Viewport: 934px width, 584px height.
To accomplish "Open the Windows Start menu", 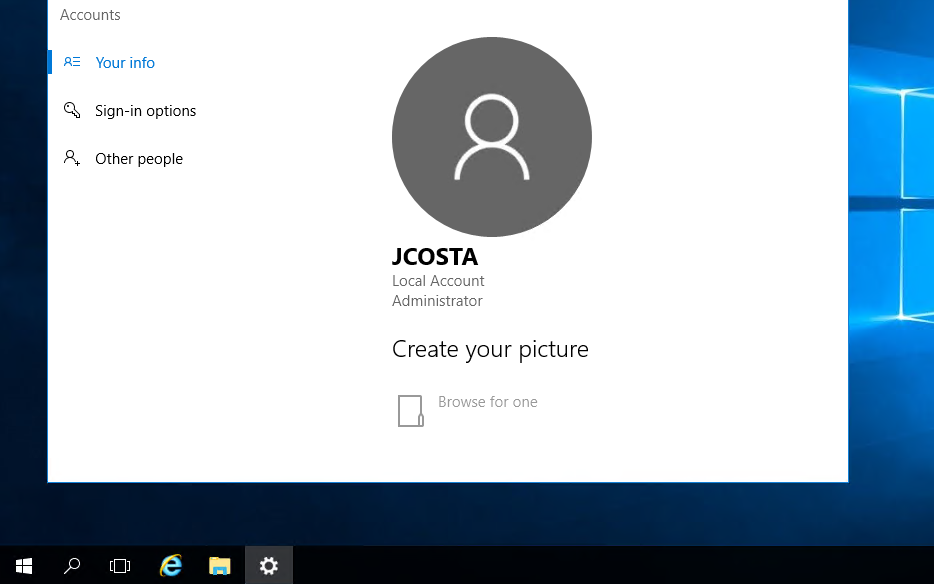I will (24, 566).
